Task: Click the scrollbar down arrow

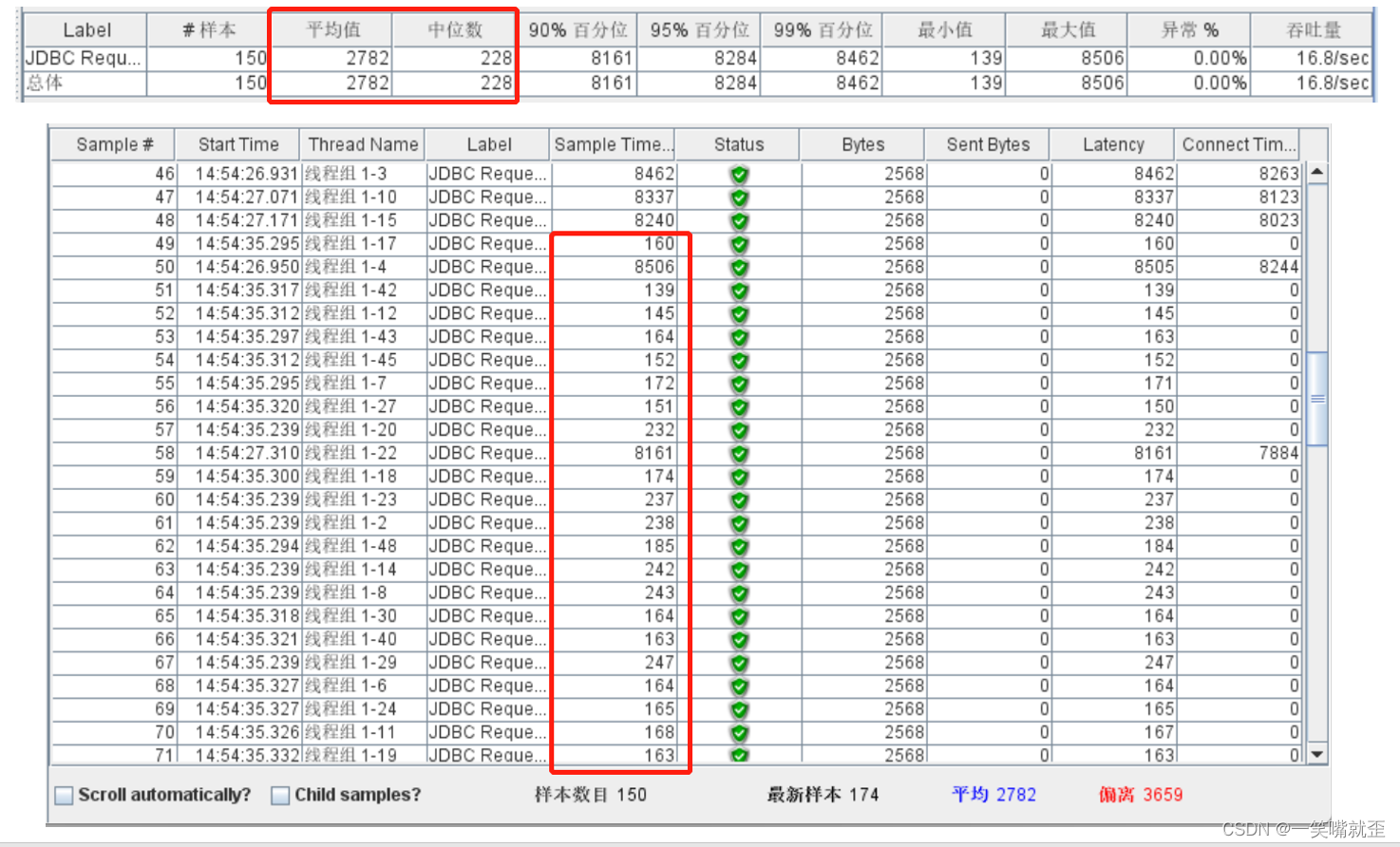Action: pos(1317,755)
